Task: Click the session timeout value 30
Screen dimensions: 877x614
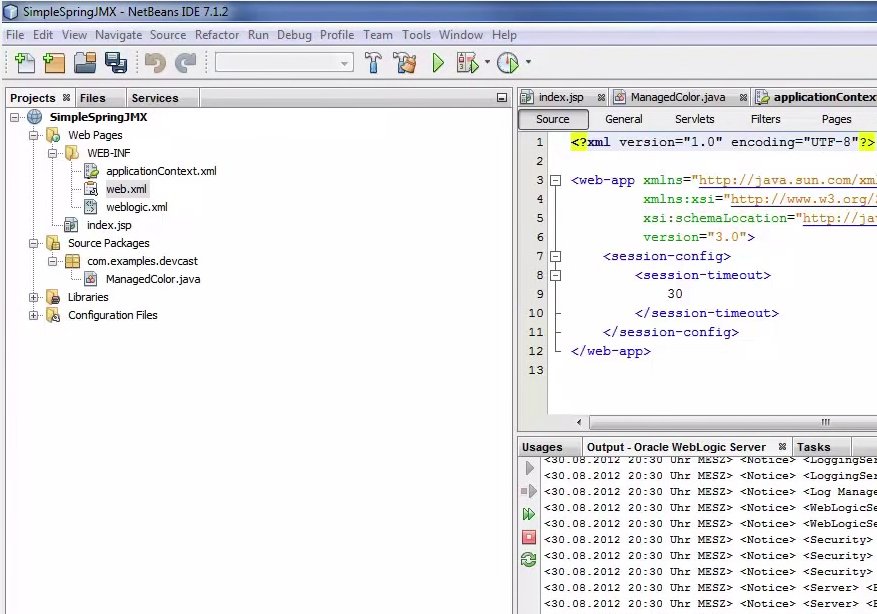Action: coord(675,294)
